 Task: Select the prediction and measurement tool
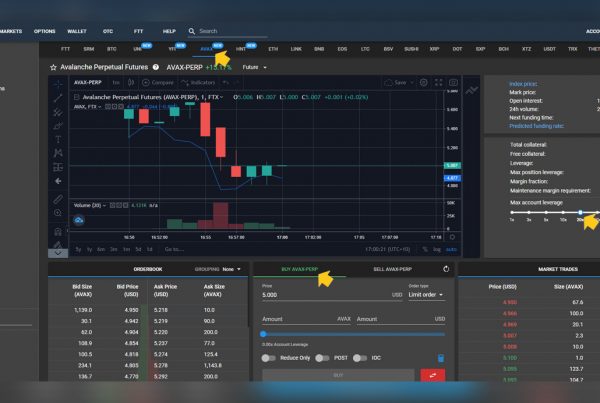pos(58,167)
